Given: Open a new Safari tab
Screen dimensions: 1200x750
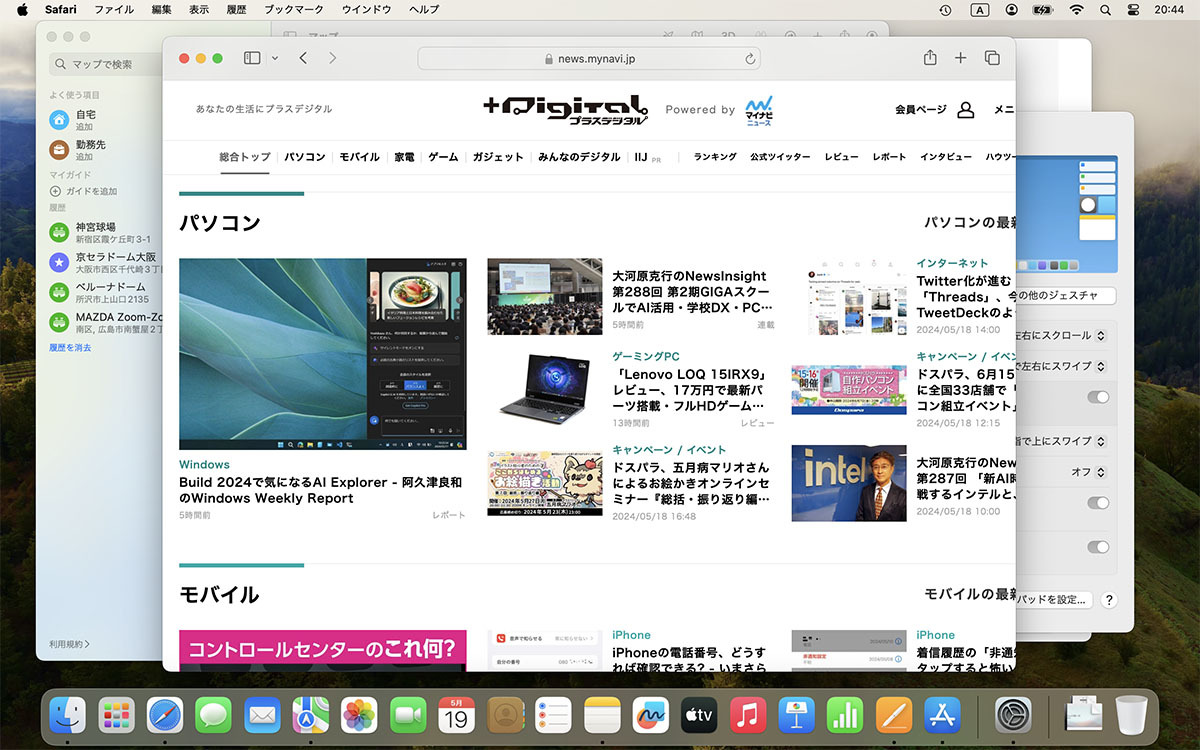Looking at the screenshot, I should point(961,58).
